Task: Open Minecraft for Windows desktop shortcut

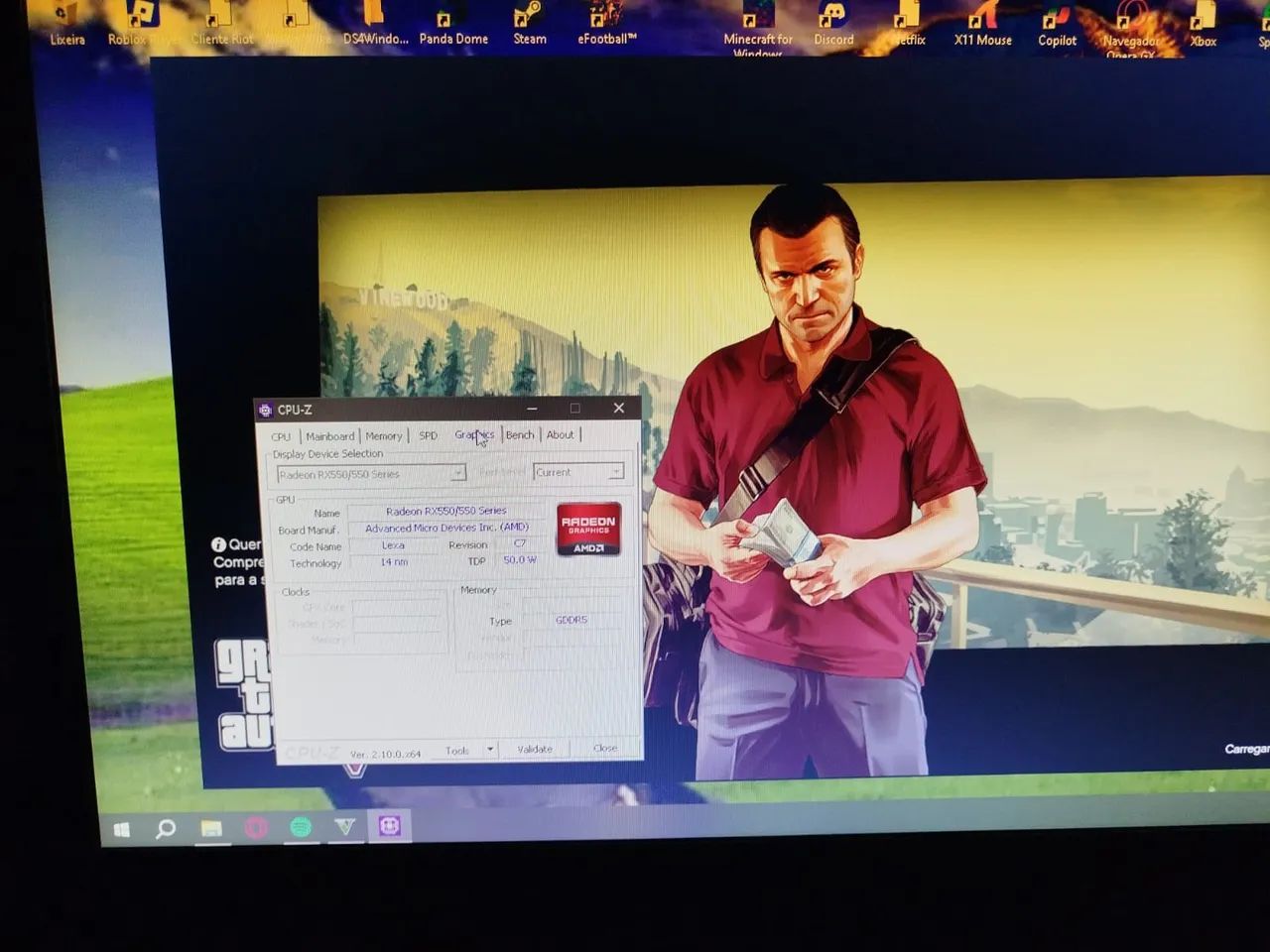Action: [758, 27]
